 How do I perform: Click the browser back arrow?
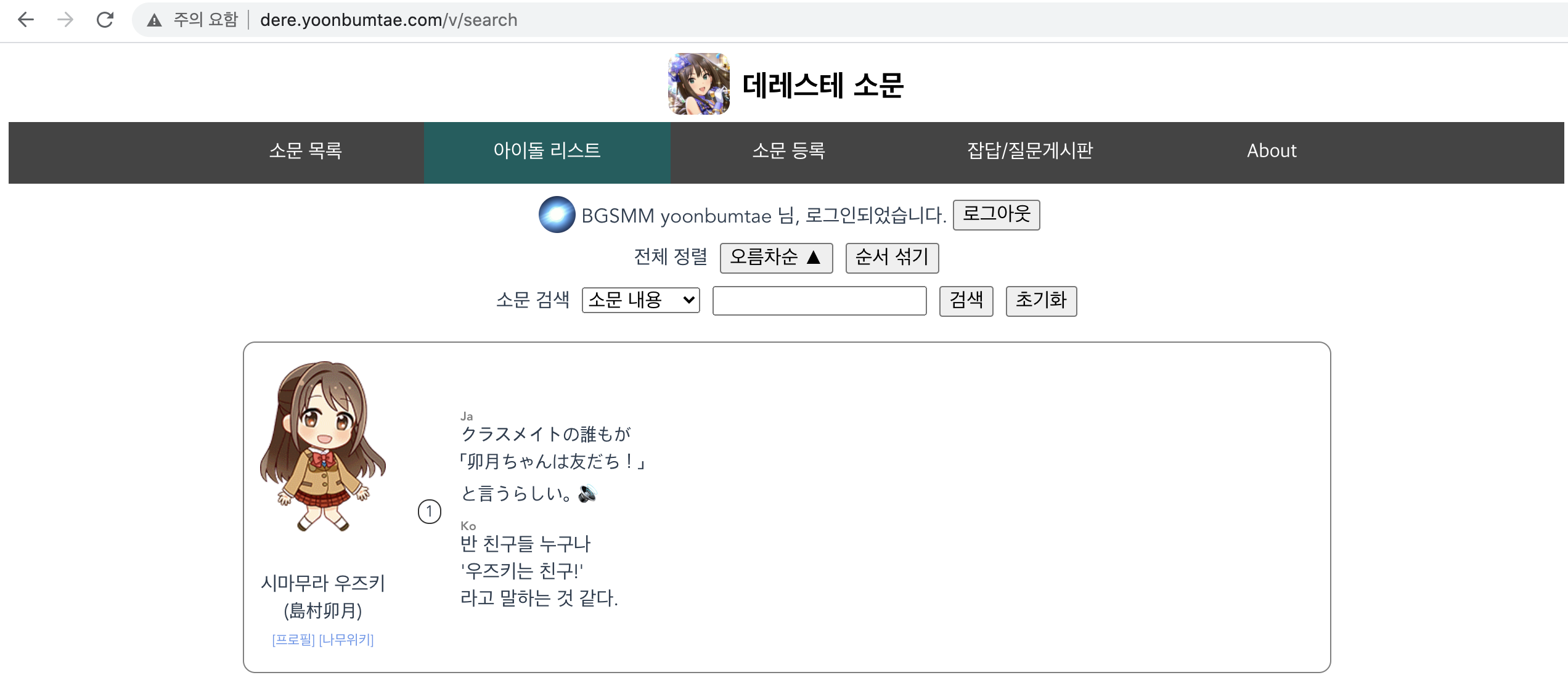[26, 20]
